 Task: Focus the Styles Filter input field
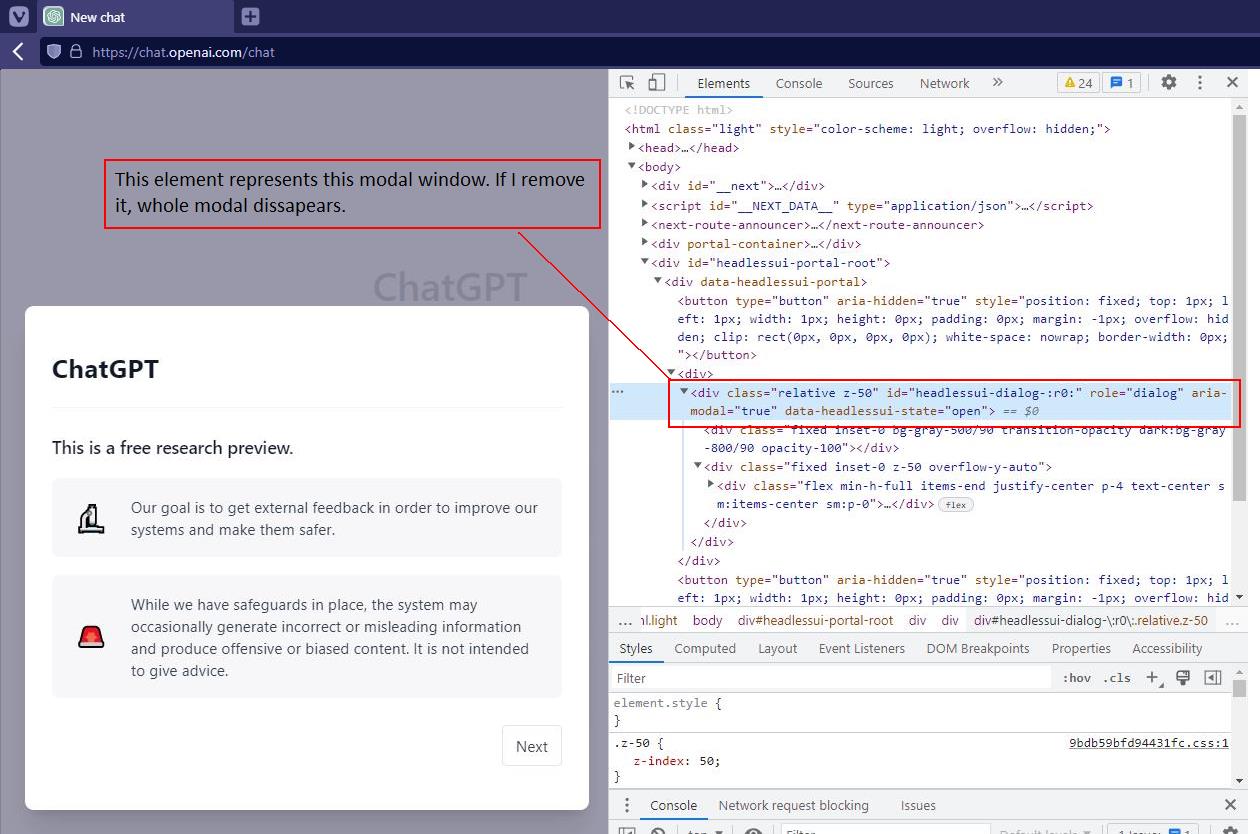832,678
